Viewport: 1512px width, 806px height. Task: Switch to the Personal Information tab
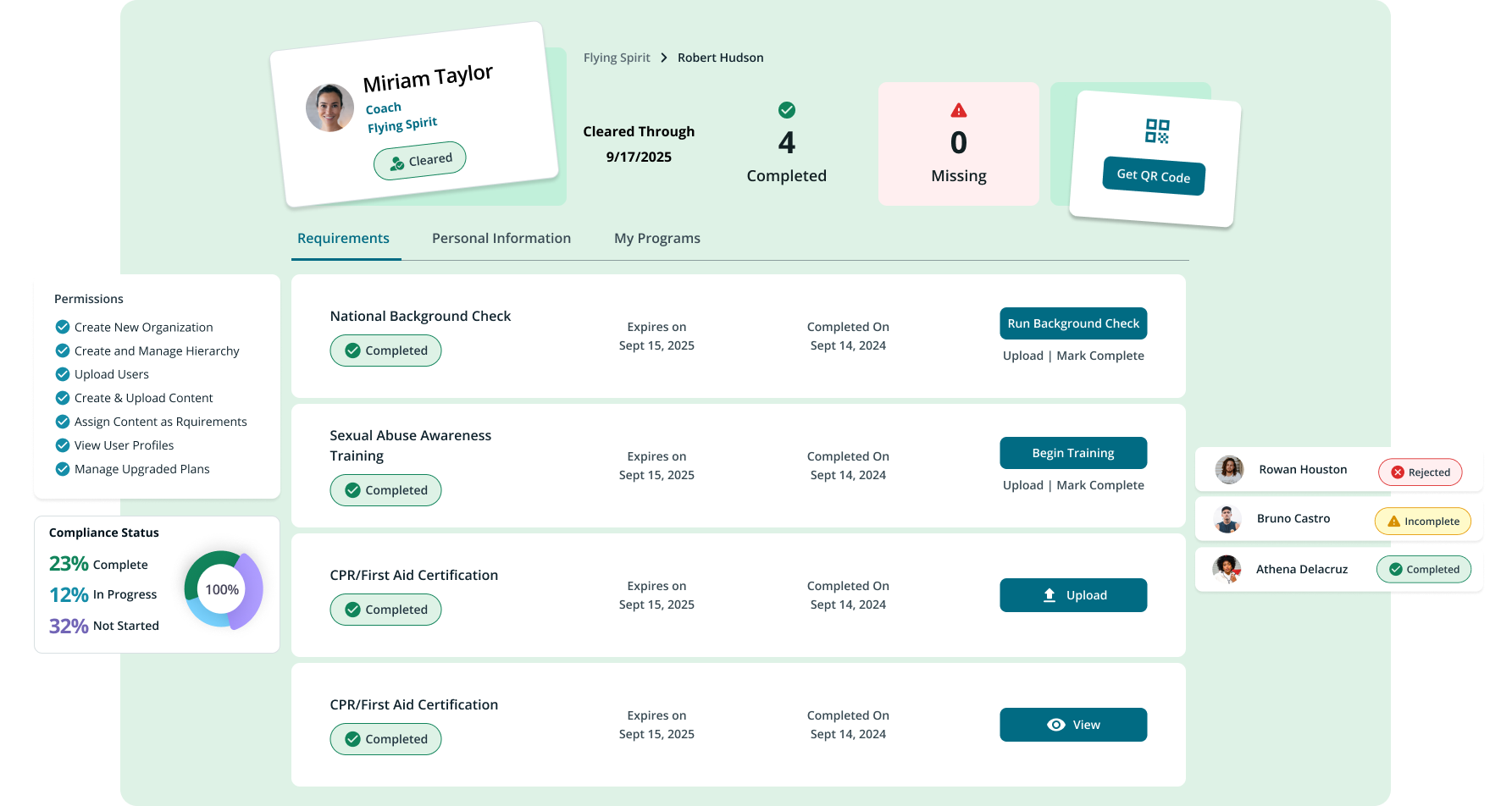tap(501, 238)
